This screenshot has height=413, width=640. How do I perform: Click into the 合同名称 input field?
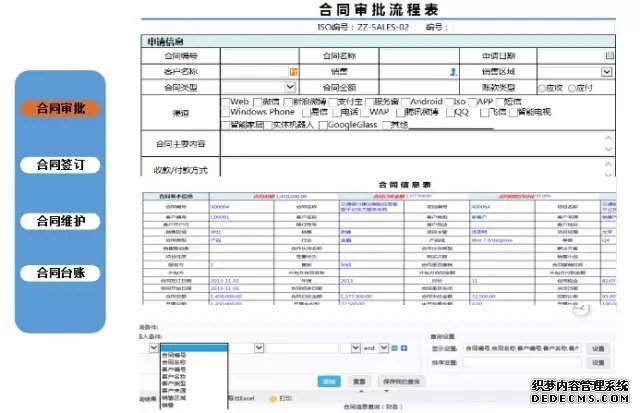pyautogui.click(x=419, y=56)
